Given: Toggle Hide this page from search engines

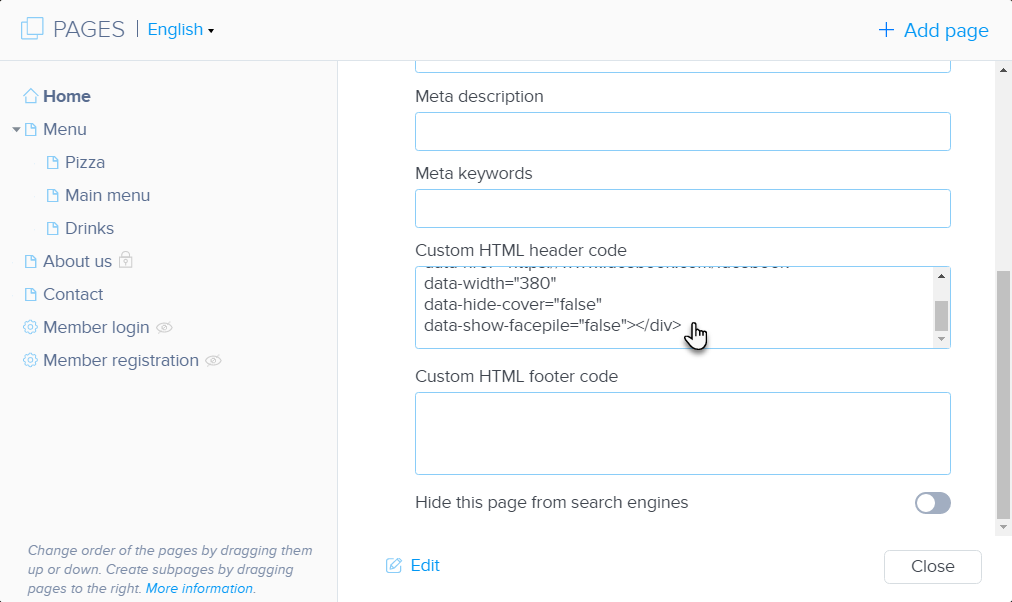Looking at the screenshot, I should coord(932,503).
